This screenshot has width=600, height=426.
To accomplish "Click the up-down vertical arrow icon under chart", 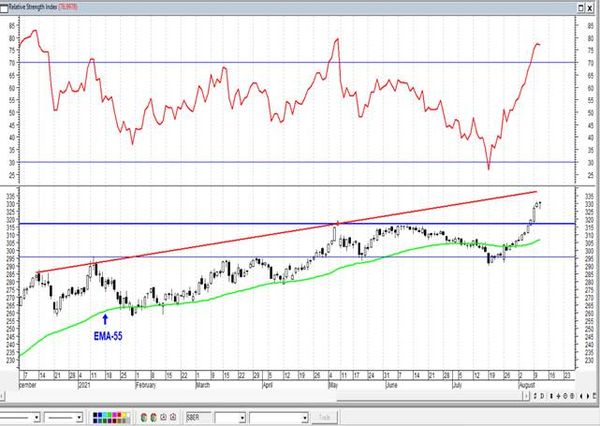I will point(551,396).
